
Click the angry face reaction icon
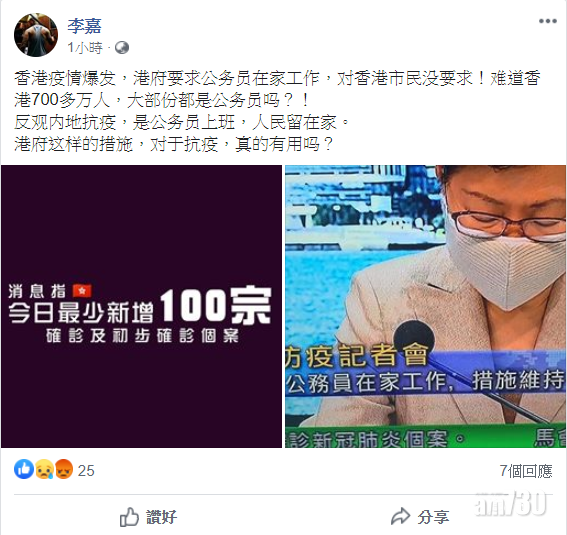click(x=64, y=469)
